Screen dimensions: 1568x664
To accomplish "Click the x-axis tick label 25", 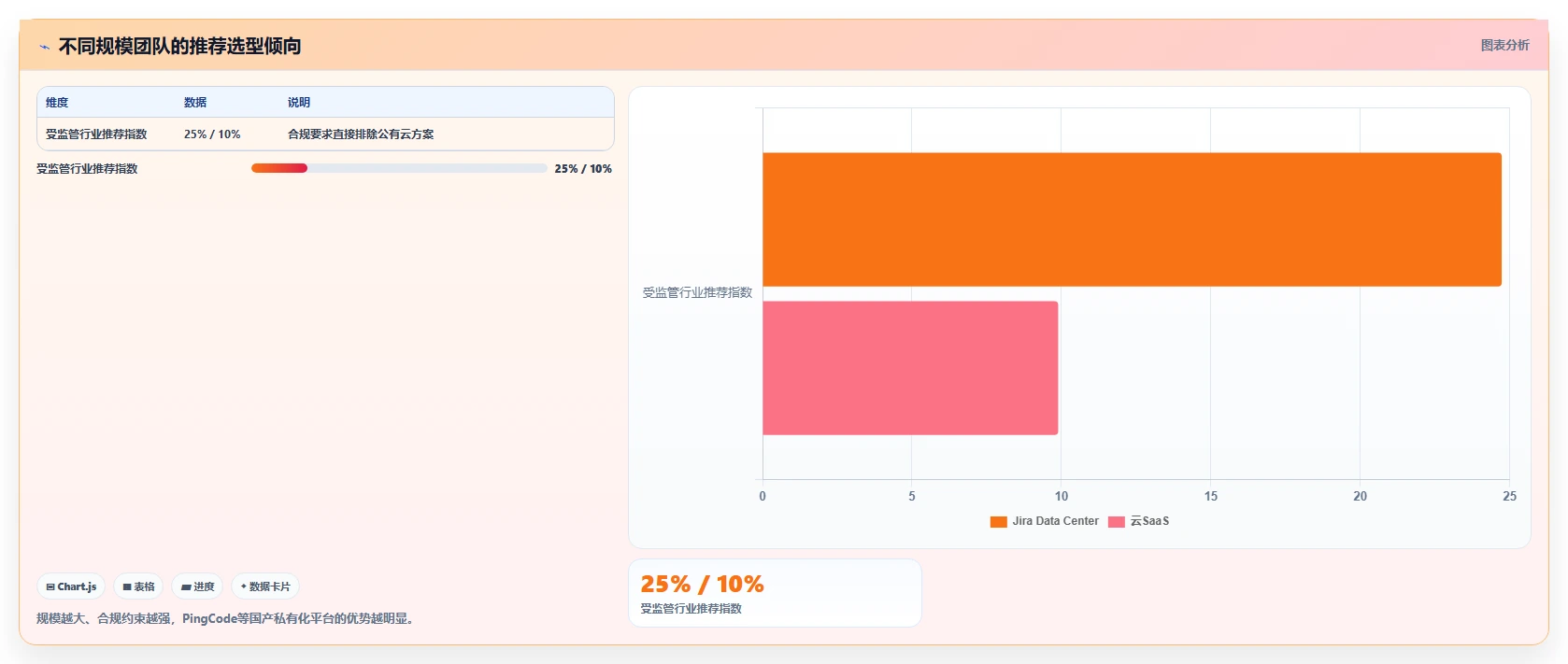I will pyautogui.click(x=1509, y=497).
